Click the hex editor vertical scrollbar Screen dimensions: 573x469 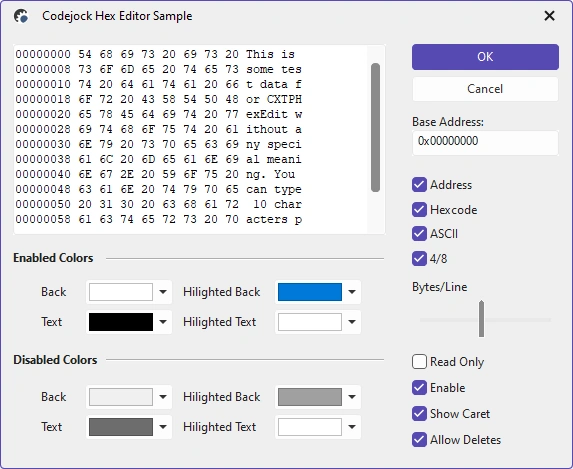pos(375,139)
